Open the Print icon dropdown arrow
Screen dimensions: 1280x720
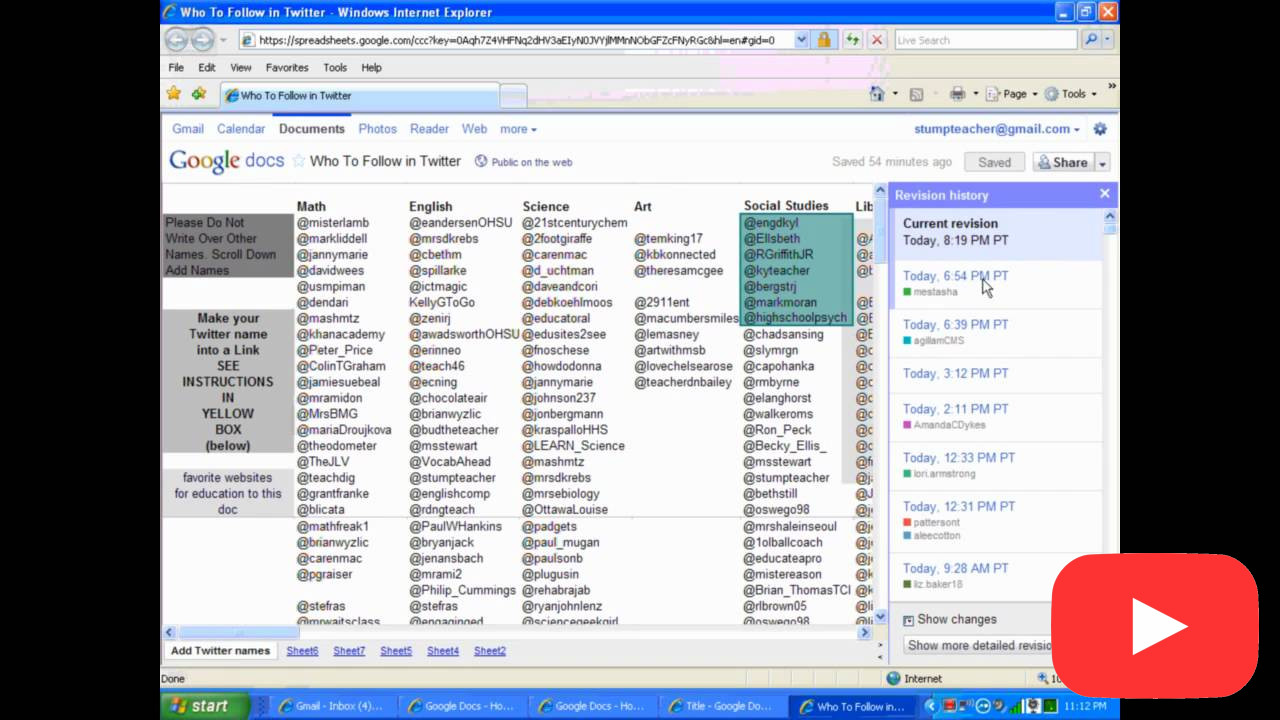coord(974,94)
